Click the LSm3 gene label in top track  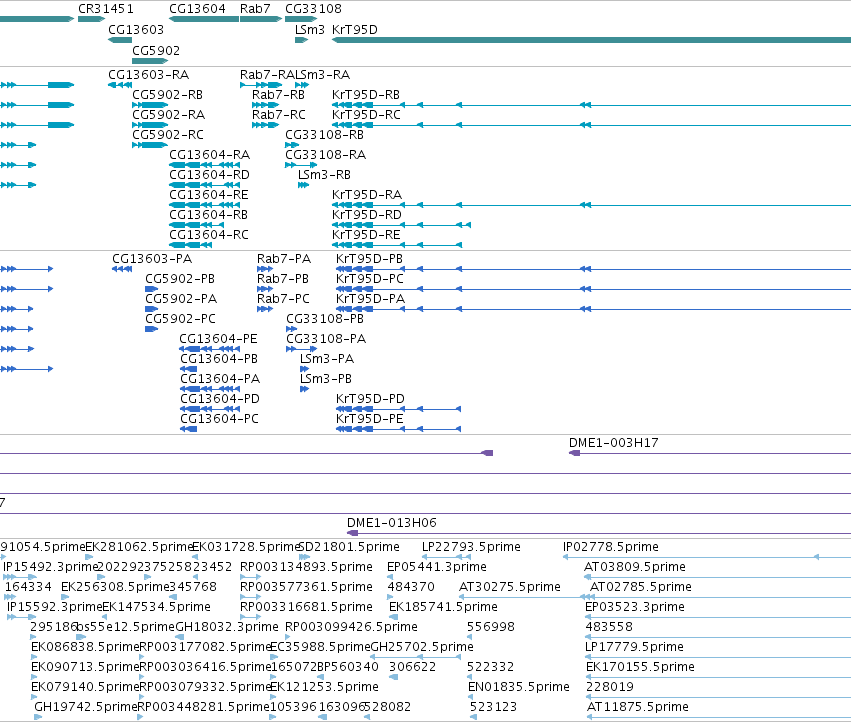[x=310, y=30]
